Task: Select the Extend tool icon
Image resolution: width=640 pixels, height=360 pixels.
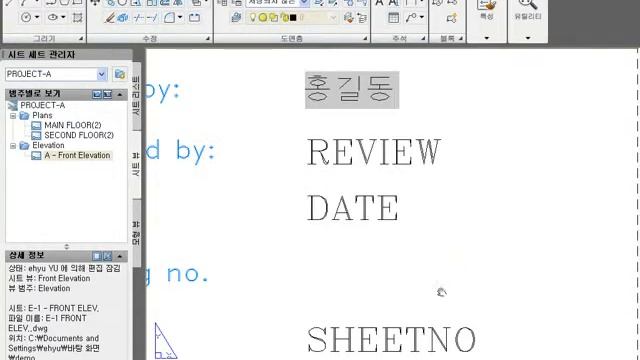Action: 151,18
